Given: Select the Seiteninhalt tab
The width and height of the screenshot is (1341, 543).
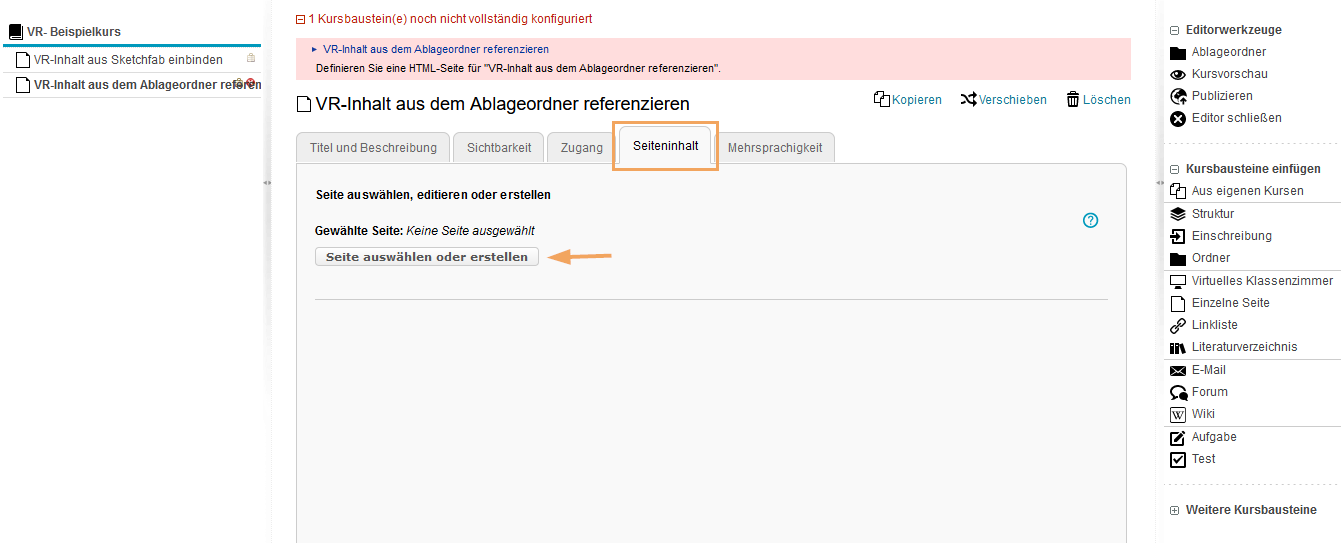Looking at the screenshot, I should click(x=665, y=146).
